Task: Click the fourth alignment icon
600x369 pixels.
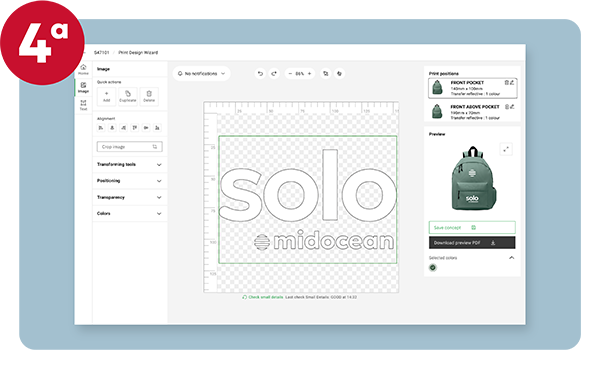Action: pos(135,127)
